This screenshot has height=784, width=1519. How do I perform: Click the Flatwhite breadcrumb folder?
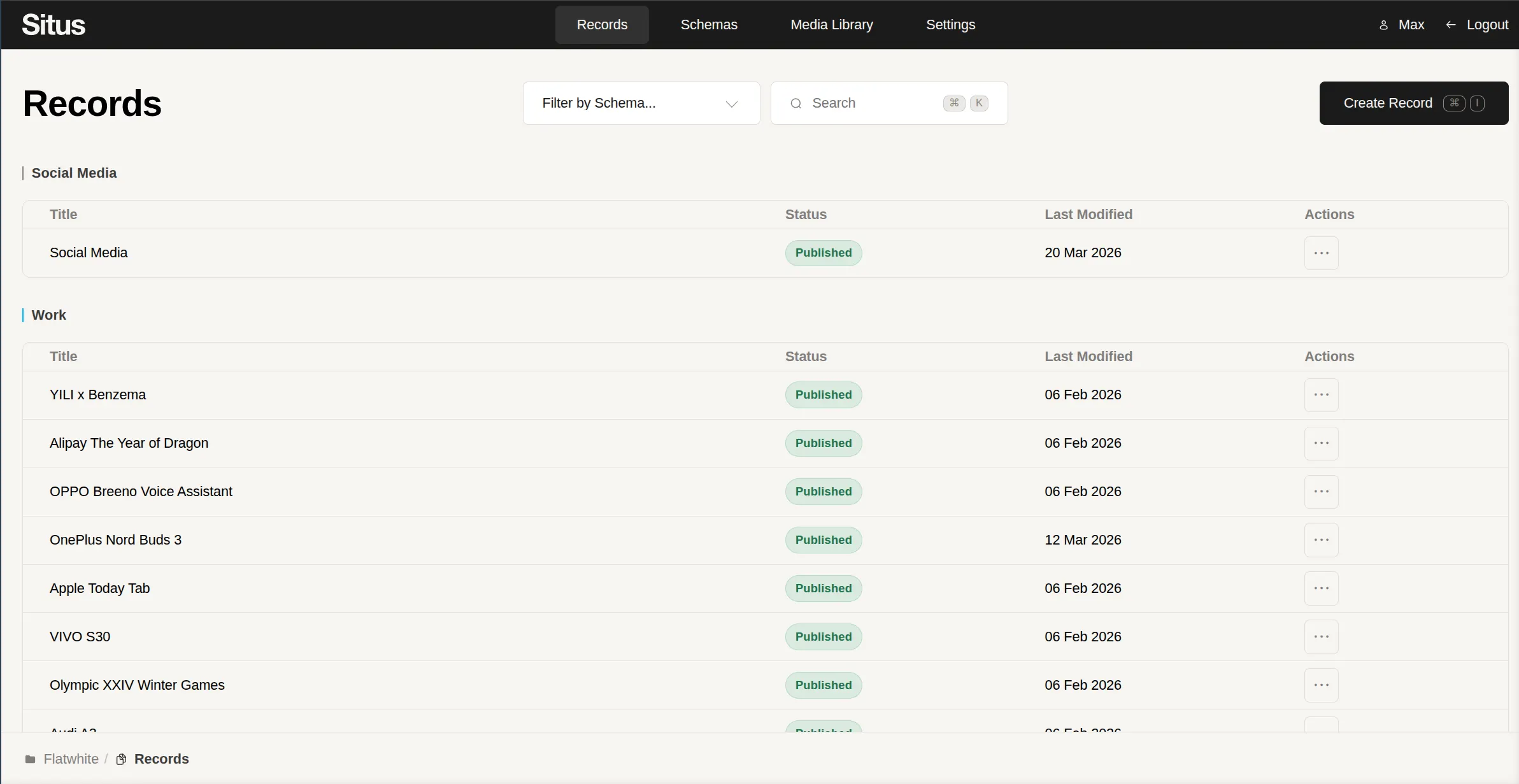click(x=70, y=759)
